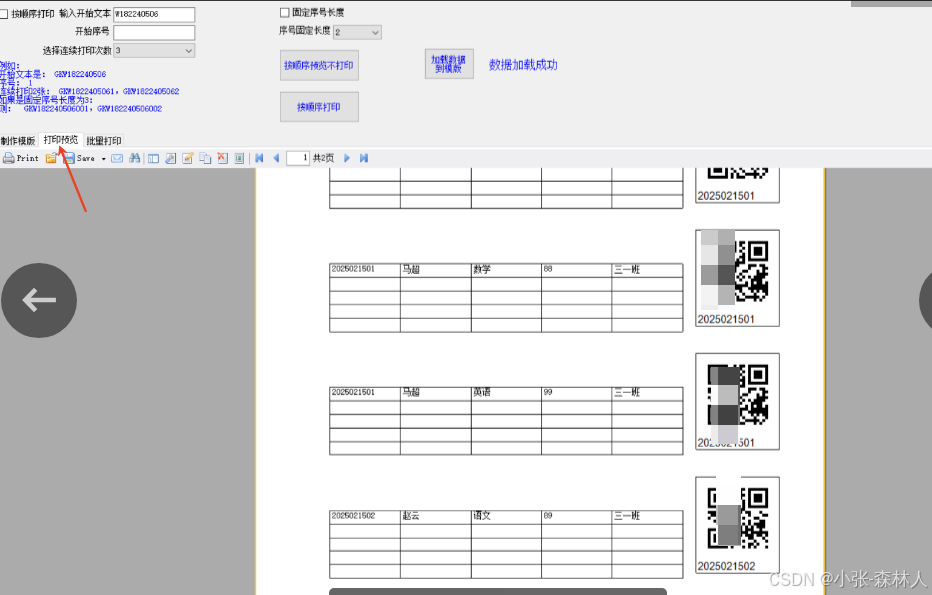Screen dimensions: 932x595
Task: Open a report file via folder icon
Action: click(51, 158)
